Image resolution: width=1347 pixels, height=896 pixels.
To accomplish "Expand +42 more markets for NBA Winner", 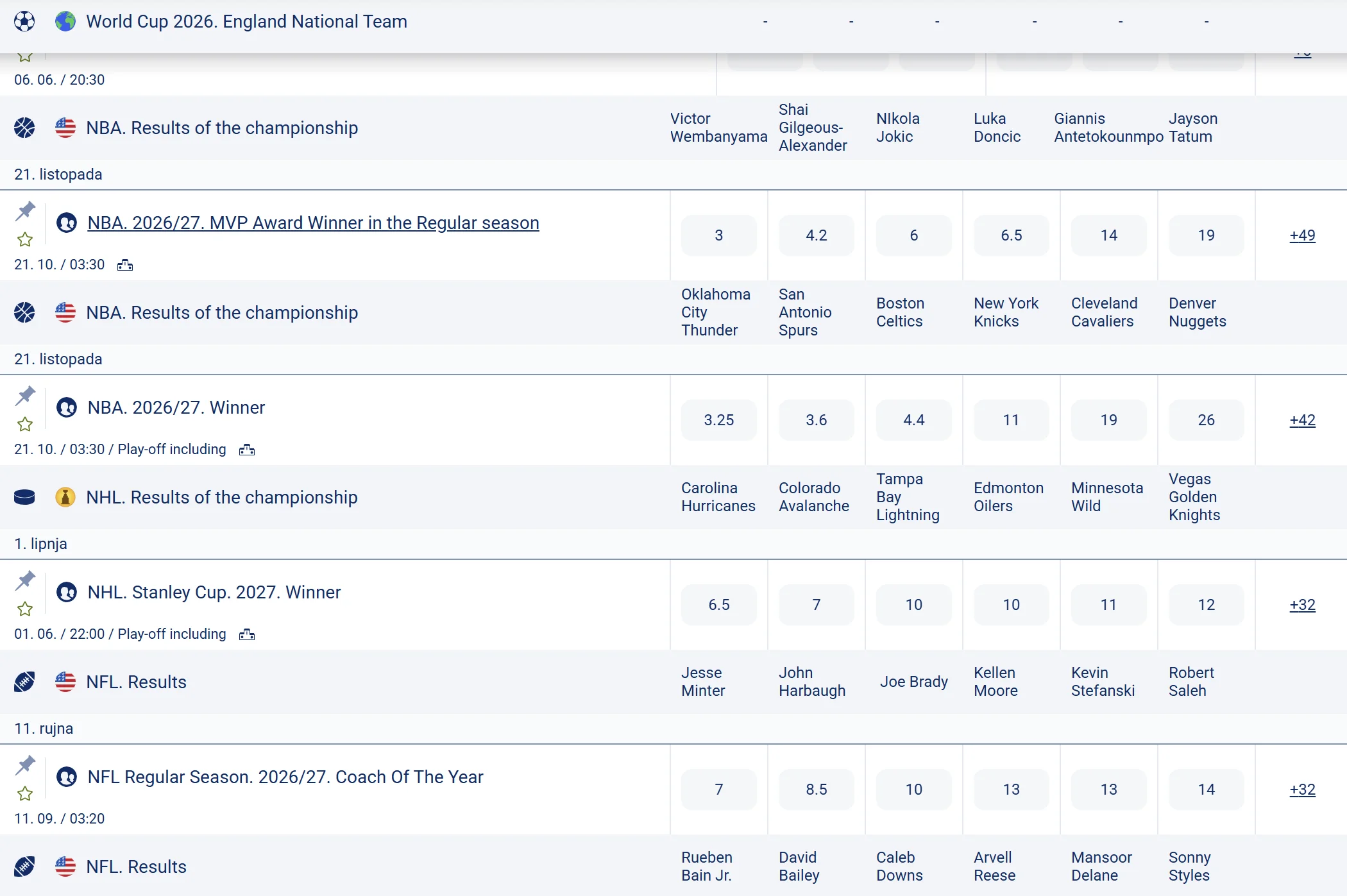I will pyautogui.click(x=1303, y=420).
